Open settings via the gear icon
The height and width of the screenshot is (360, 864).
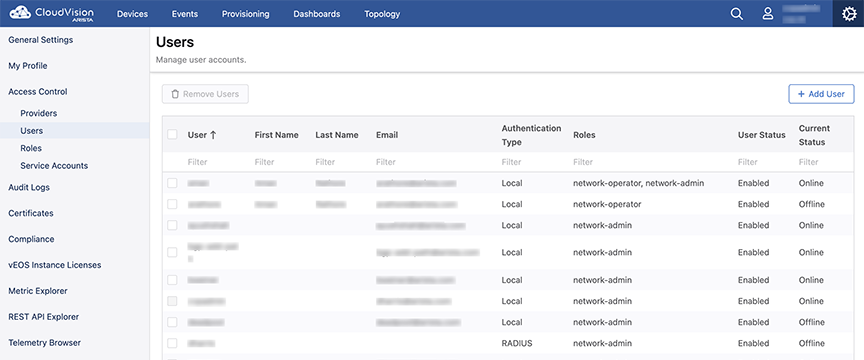pos(848,14)
